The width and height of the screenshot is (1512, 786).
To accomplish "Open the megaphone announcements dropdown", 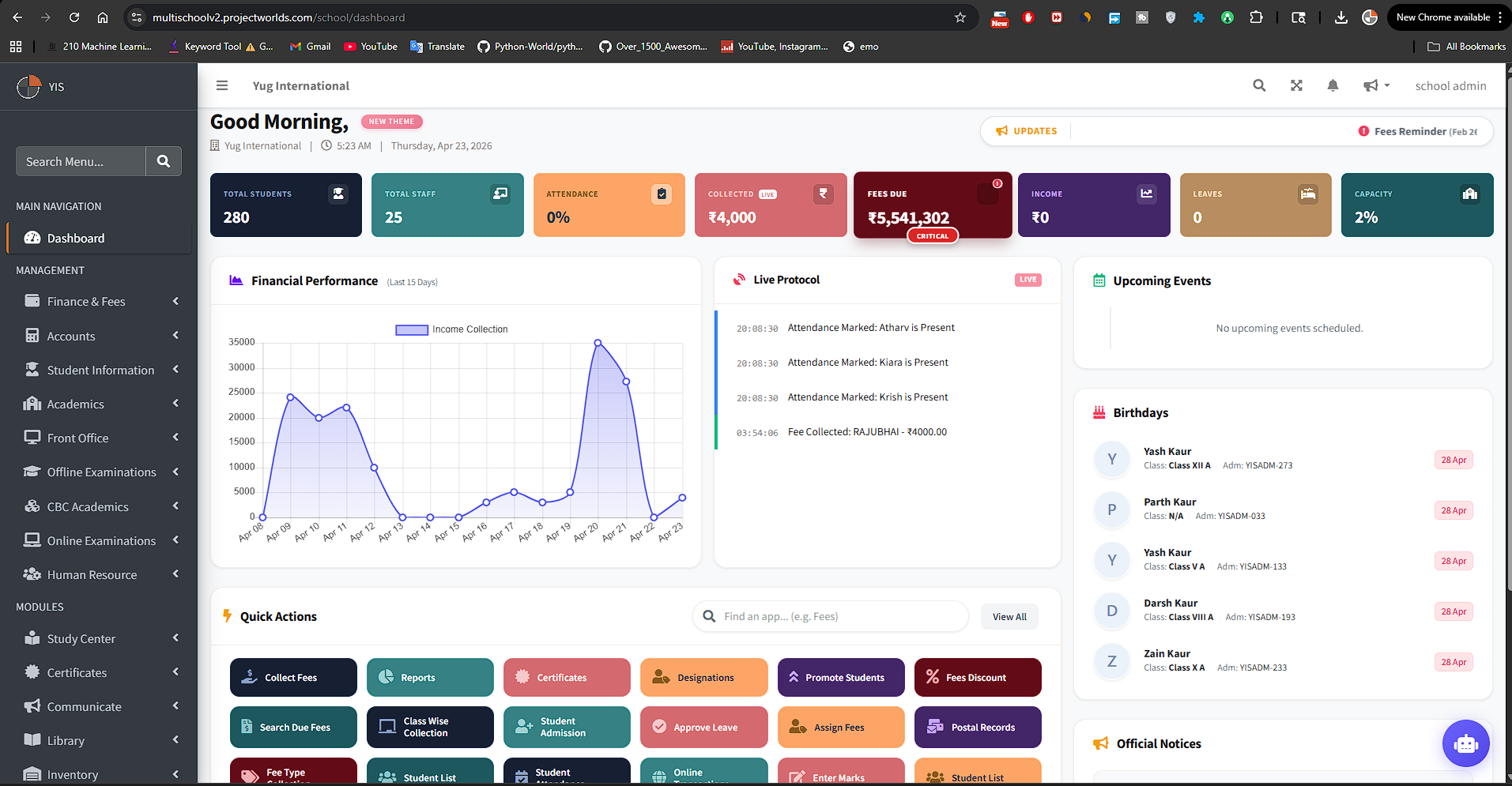I will [x=1375, y=85].
